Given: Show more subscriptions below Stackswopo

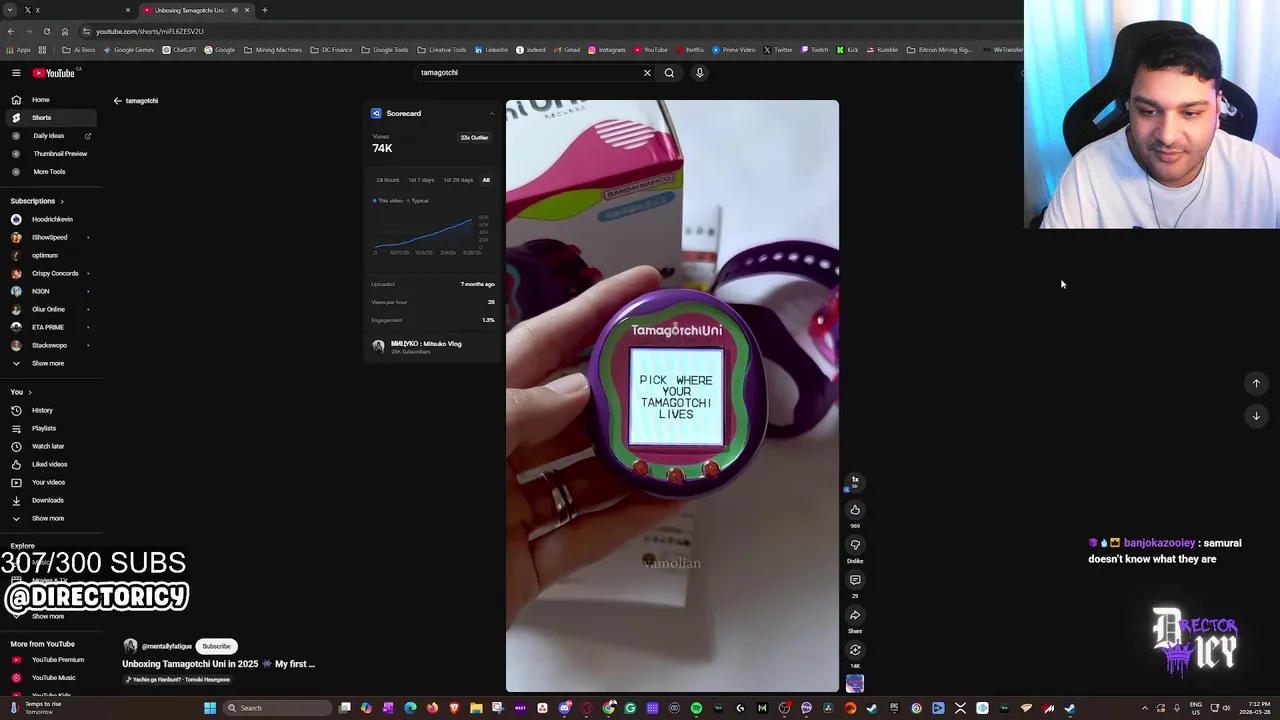Looking at the screenshot, I should point(50,363).
